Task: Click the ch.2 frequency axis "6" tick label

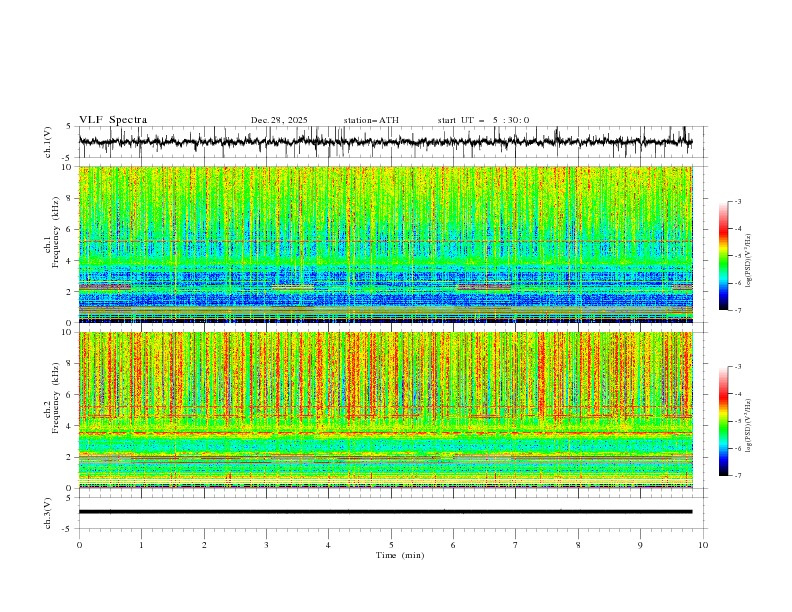Action: tap(70, 395)
